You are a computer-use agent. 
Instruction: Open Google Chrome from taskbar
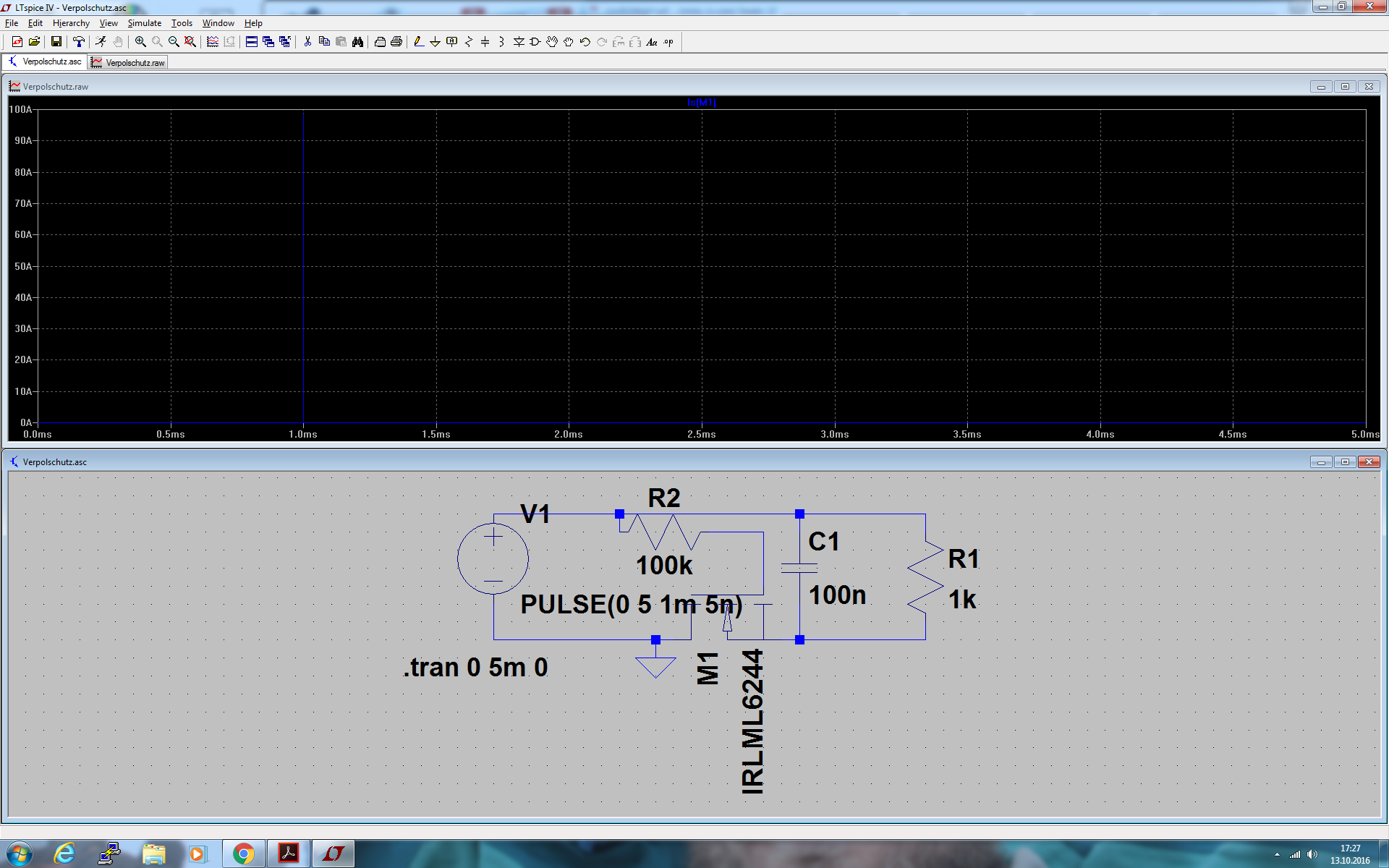coord(244,854)
